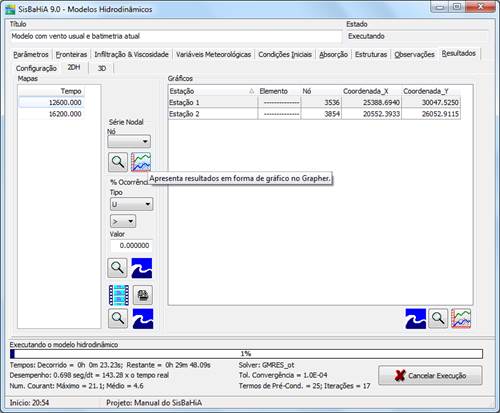Open the comparison operator dropdown showing >
This screenshot has width=500, height=413.
click(x=123, y=221)
